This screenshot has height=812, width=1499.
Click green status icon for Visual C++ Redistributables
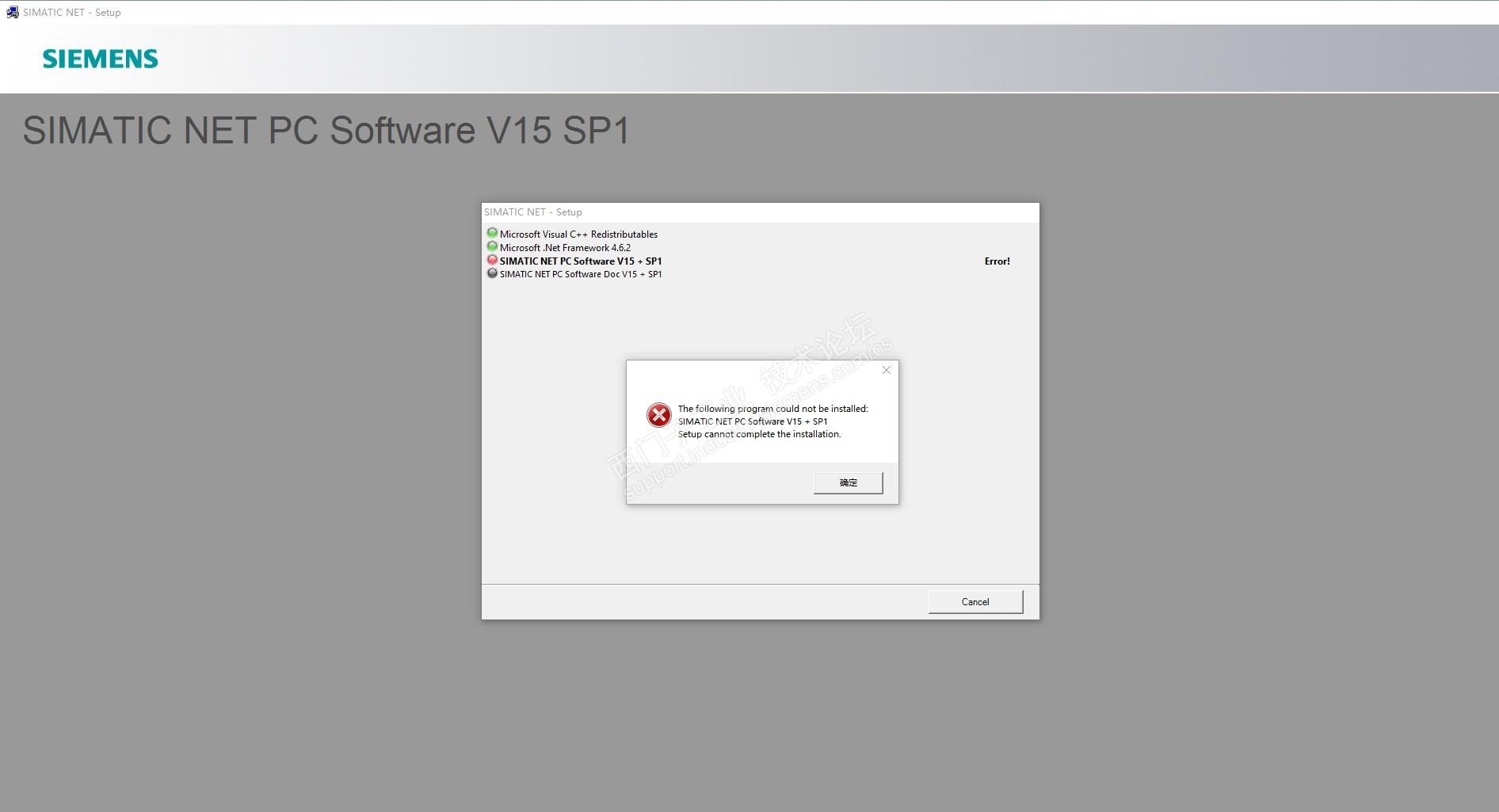point(492,233)
